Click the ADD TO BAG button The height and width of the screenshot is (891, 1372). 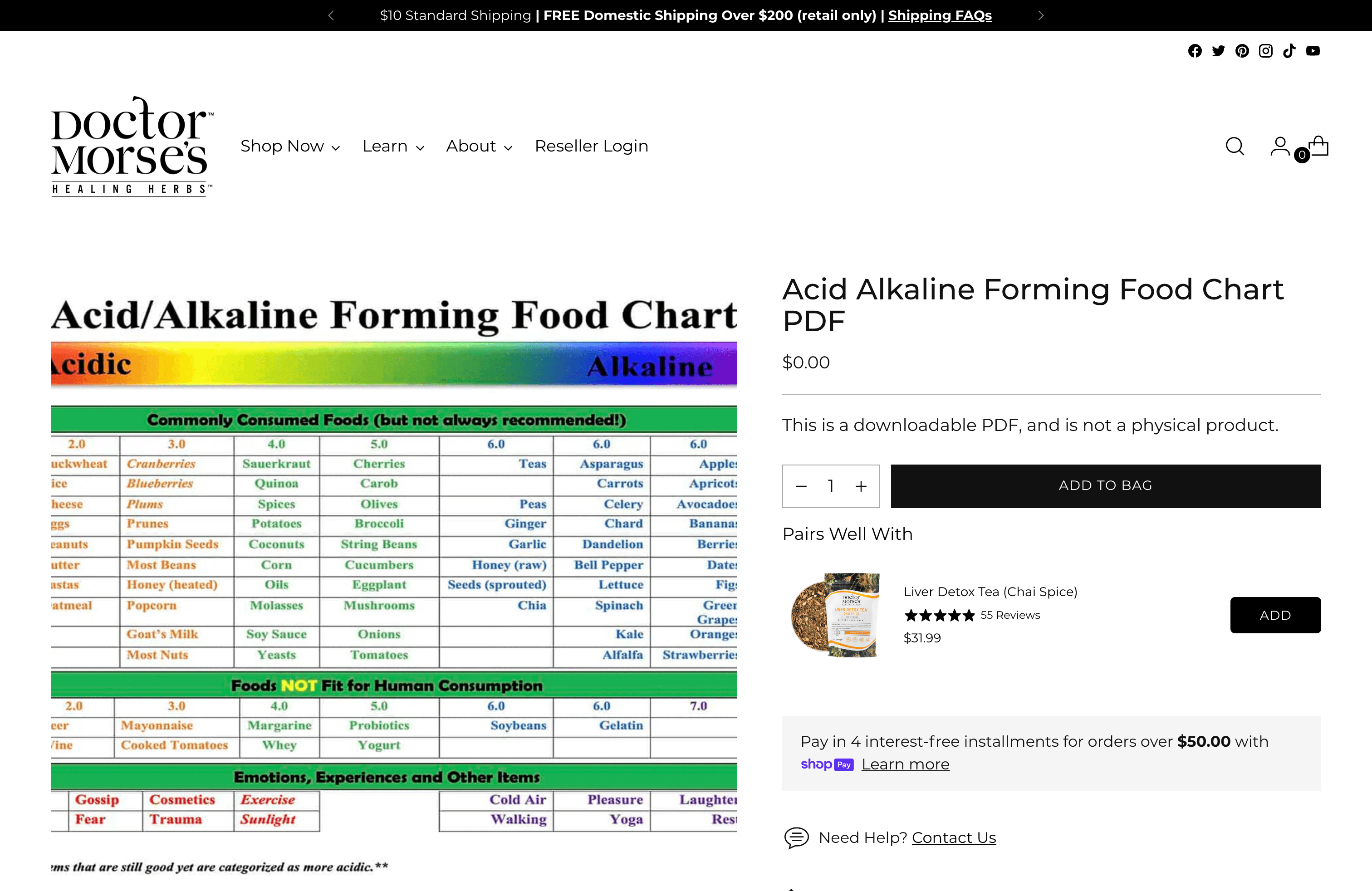click(1105, 486)
